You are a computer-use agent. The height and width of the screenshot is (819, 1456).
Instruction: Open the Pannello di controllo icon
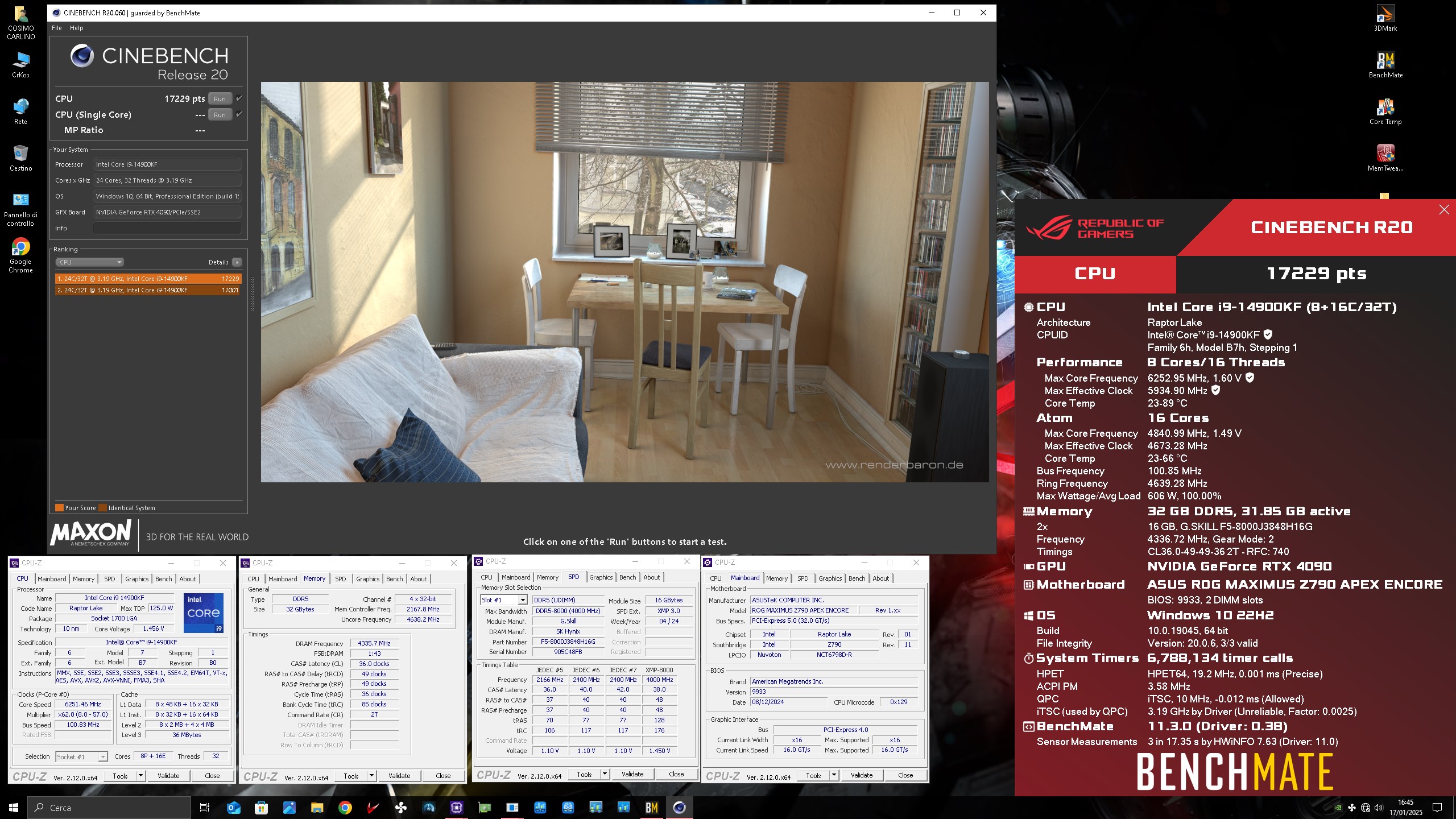click(x=21, y=209)
